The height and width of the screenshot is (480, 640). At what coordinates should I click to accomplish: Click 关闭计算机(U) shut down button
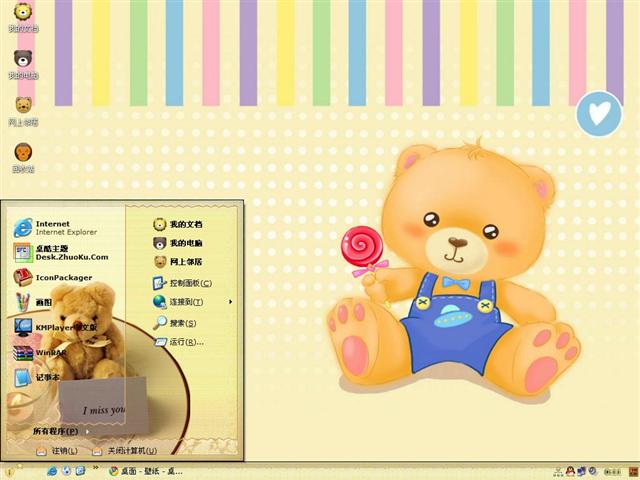[x=124, y=451]
